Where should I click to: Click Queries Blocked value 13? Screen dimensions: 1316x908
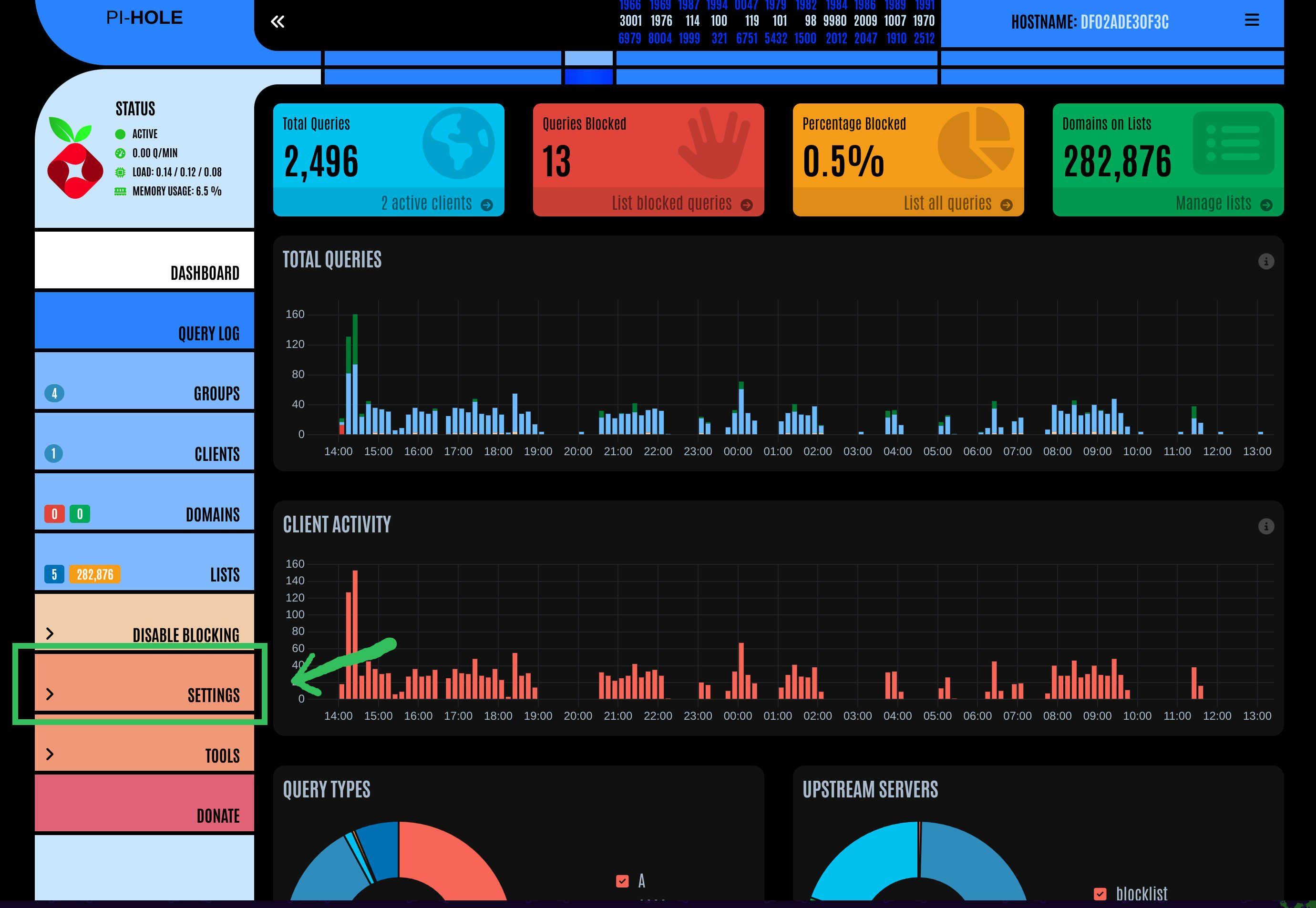(556, 162)
